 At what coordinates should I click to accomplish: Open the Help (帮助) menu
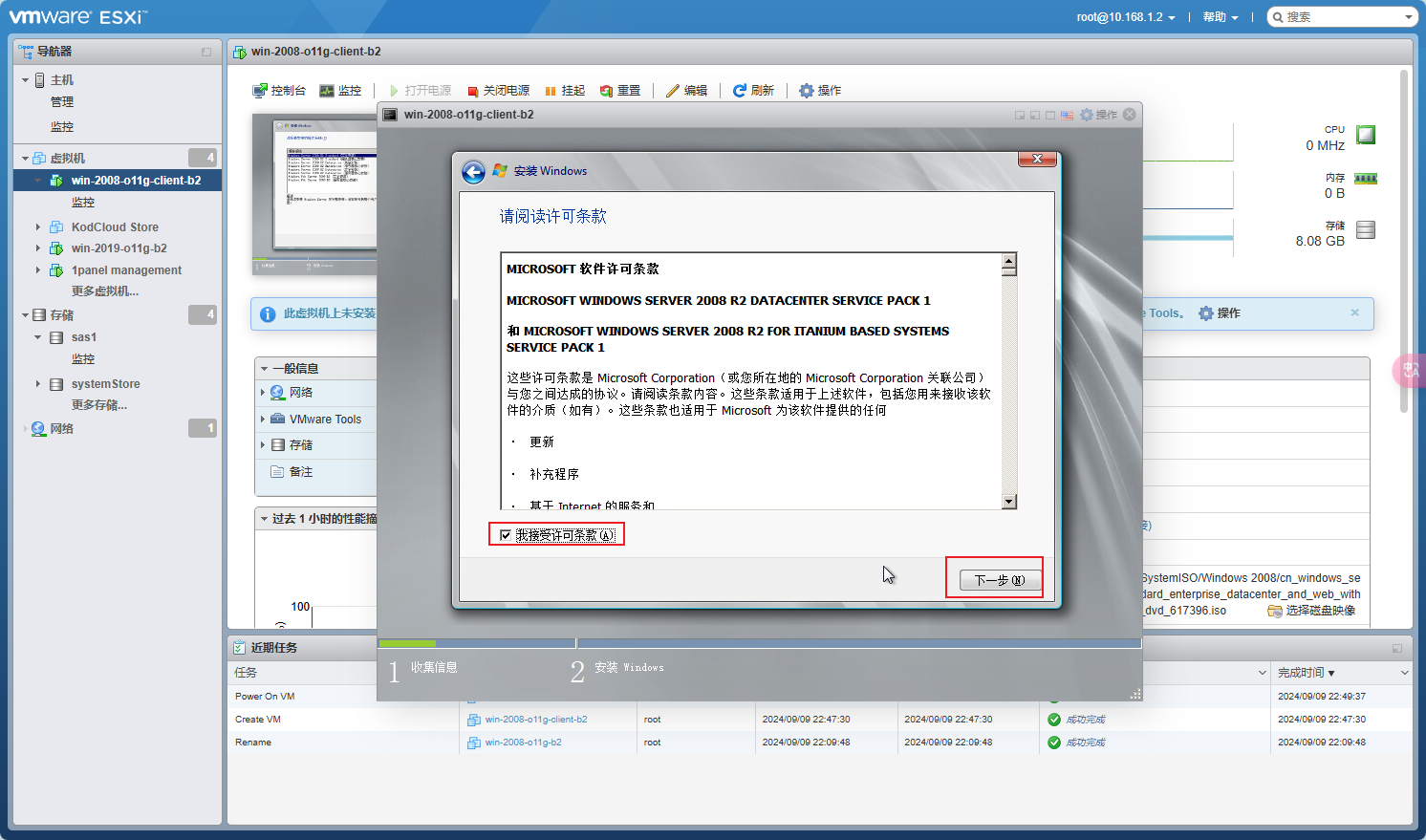point(1221,17)
